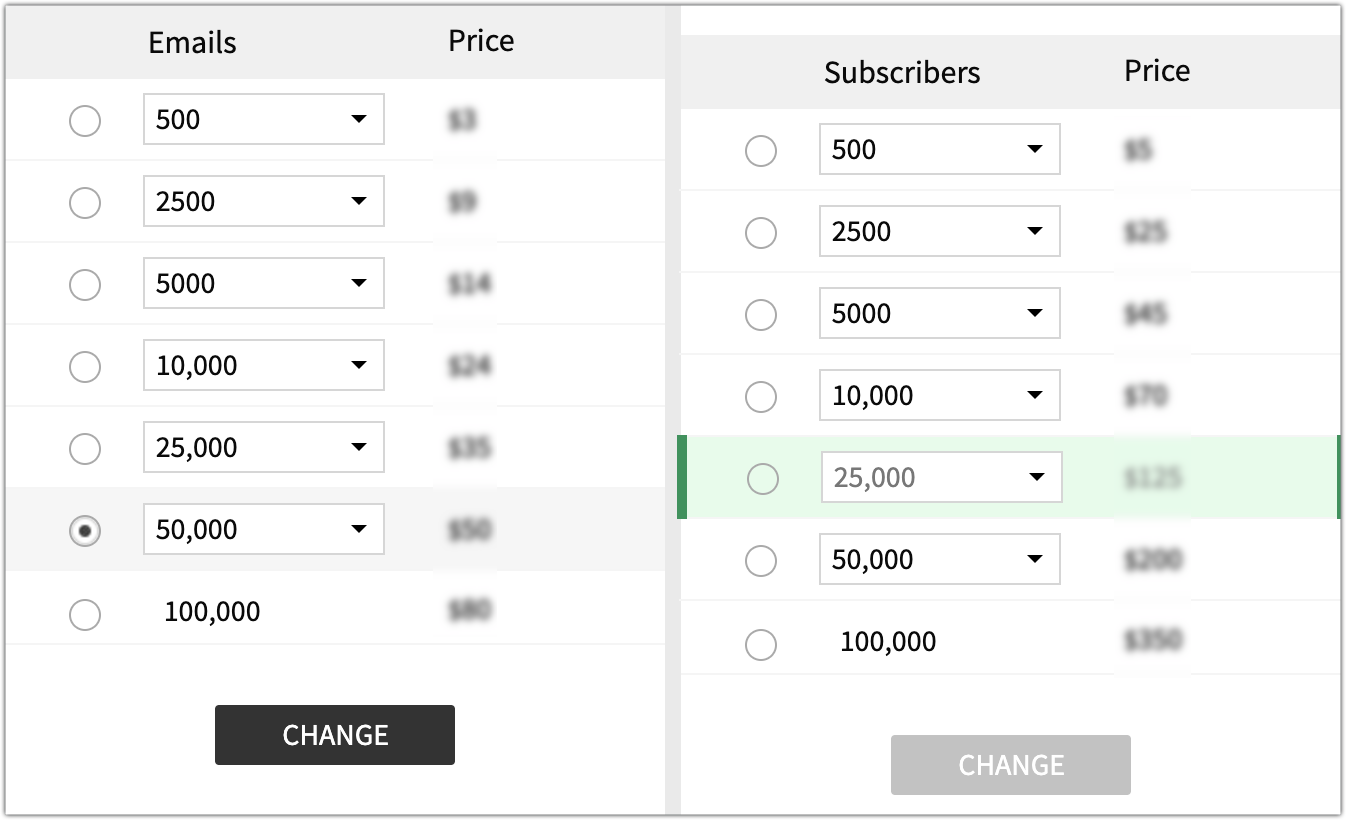Screen dimensions: 1346x820
Task: Select the 500 Emails radio button
Action: 85,121
